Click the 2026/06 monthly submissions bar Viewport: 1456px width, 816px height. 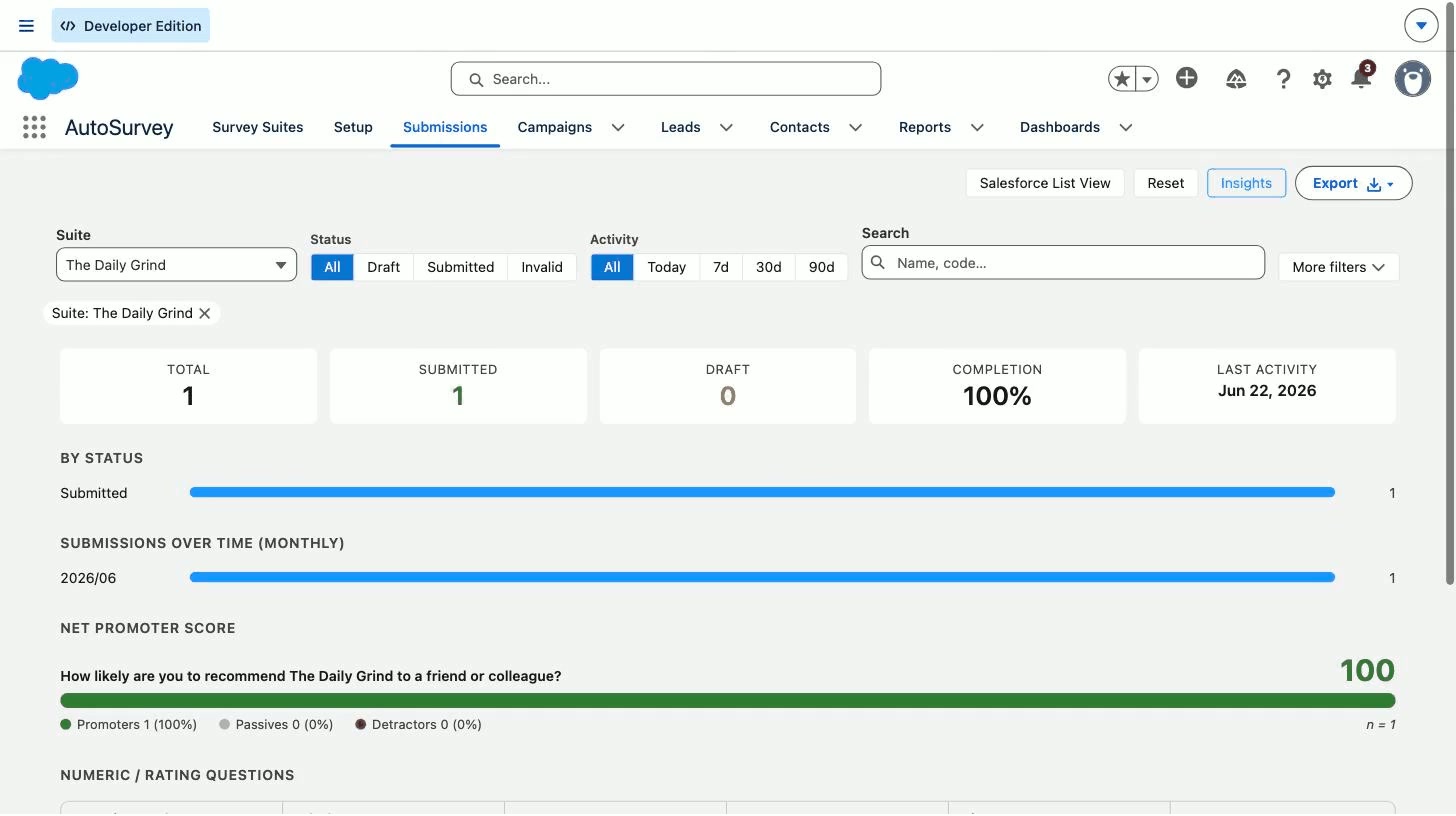point(762,577)
